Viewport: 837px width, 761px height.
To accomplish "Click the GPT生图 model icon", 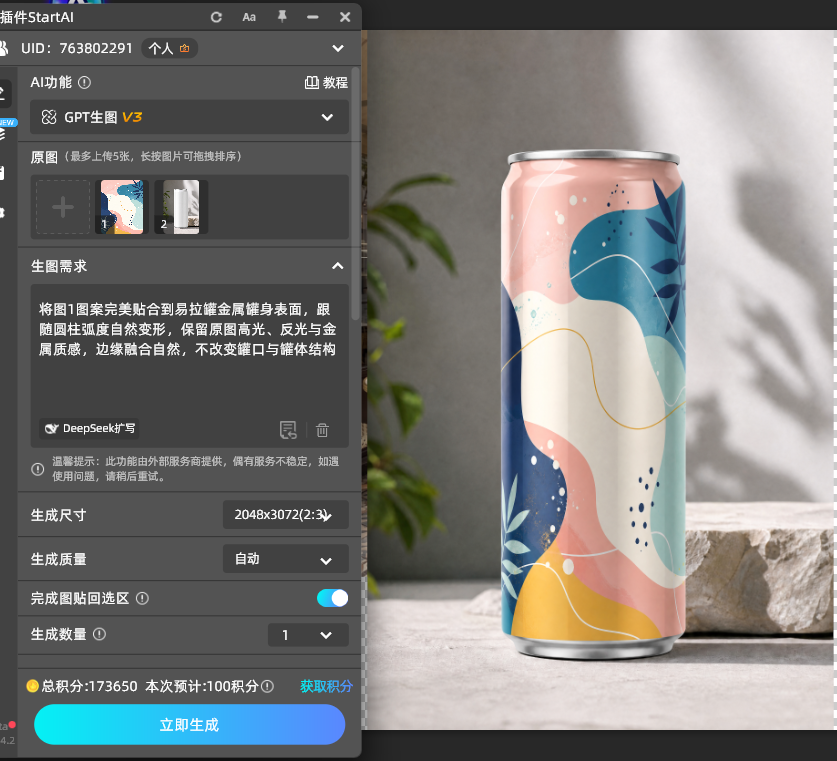I will (x=49, y=117).
